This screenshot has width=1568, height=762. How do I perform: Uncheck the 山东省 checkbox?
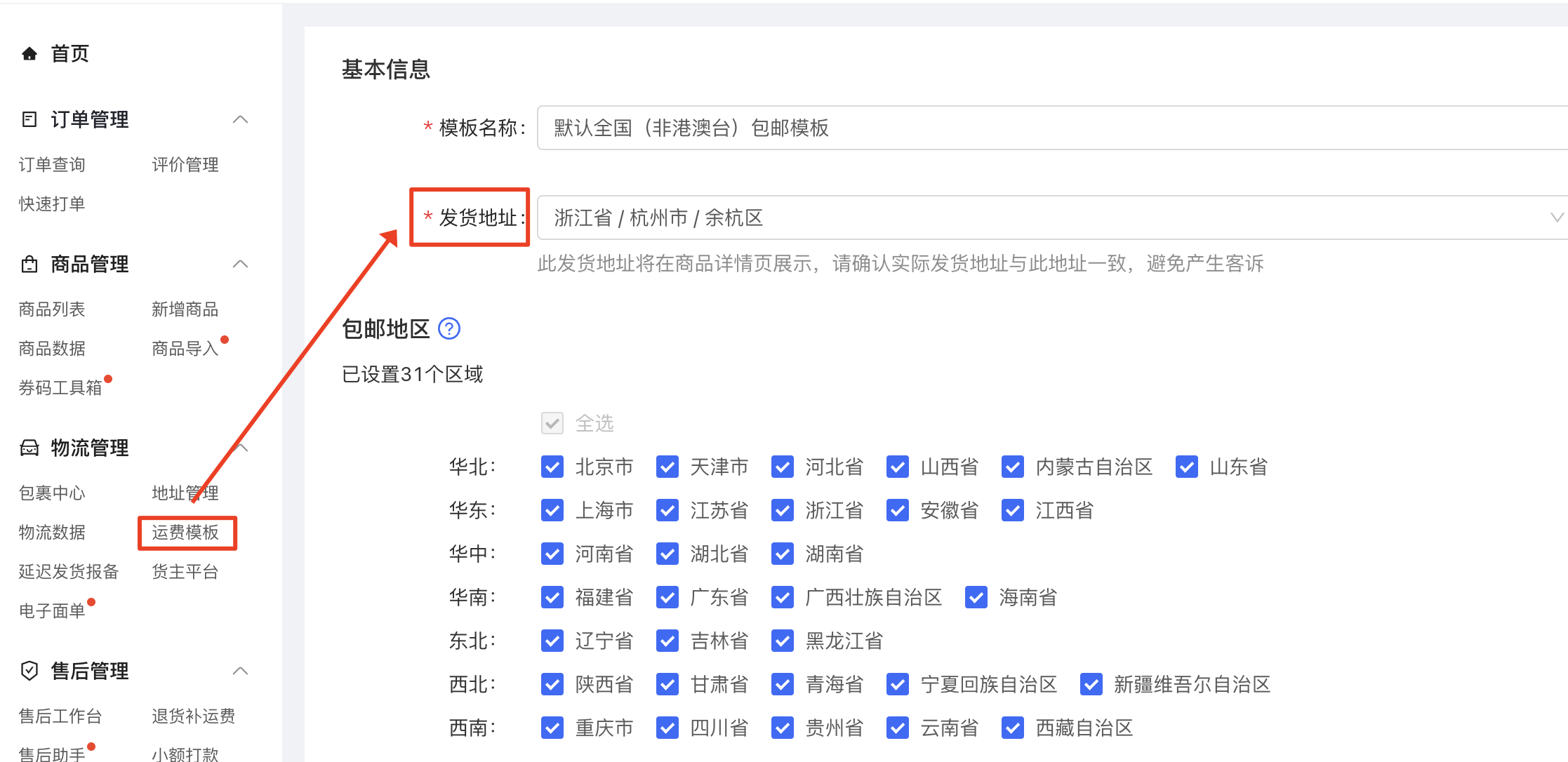pos(1187,467)
